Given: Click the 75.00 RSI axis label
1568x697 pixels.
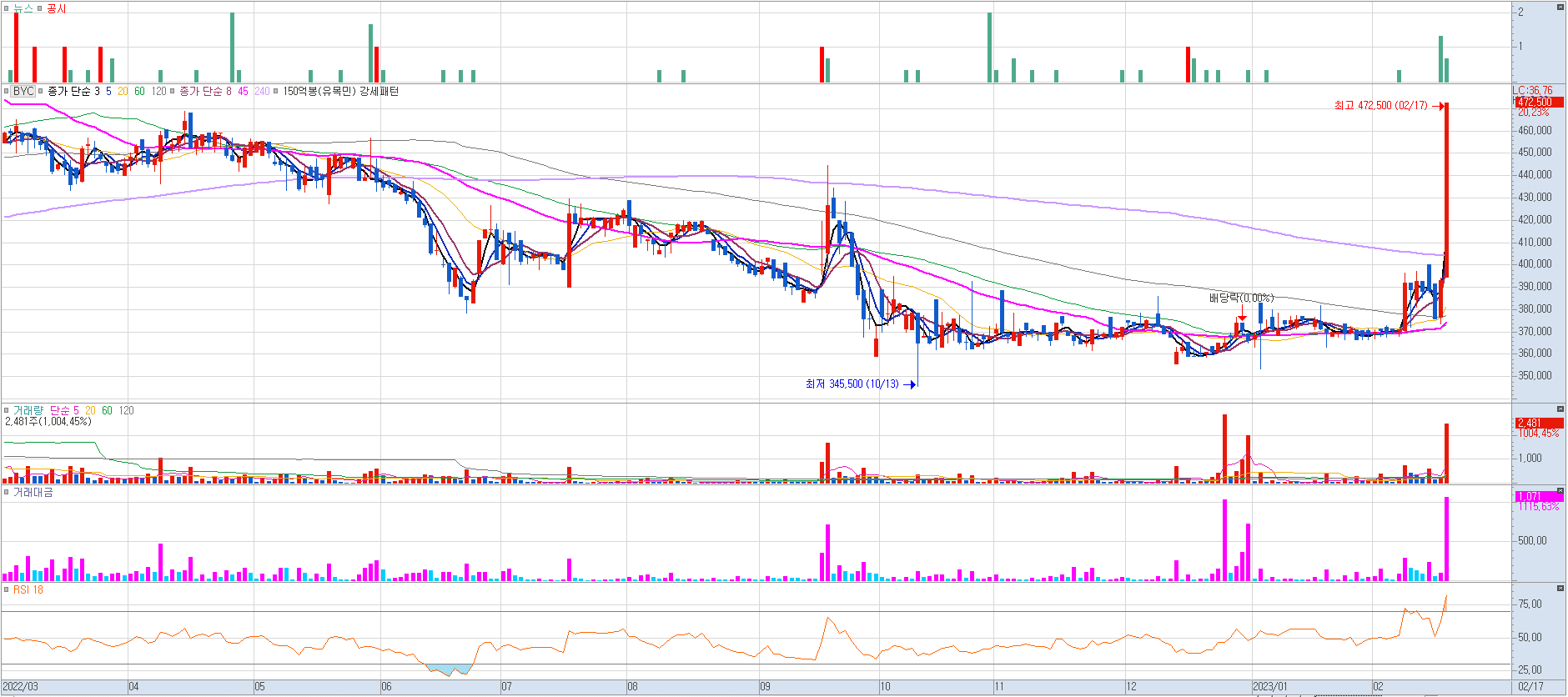Looking at the screenshot, I should (x=1530, y=604).
